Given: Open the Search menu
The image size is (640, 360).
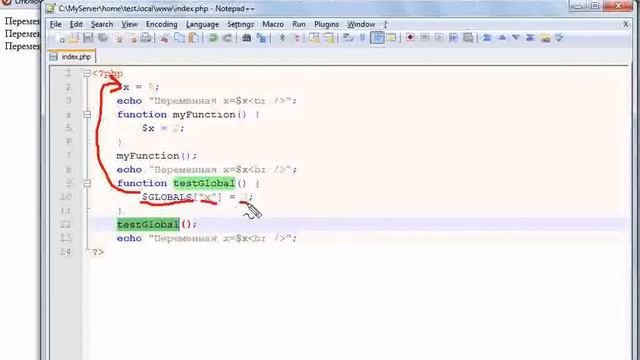Looking at the screenshot, I should coord(102,24).
